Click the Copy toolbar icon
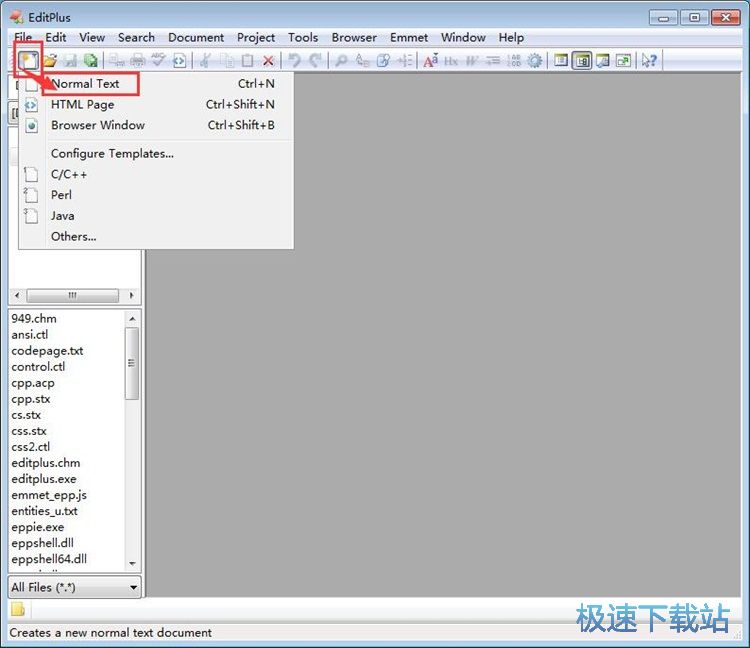750x648 pixels. point(227,61)
